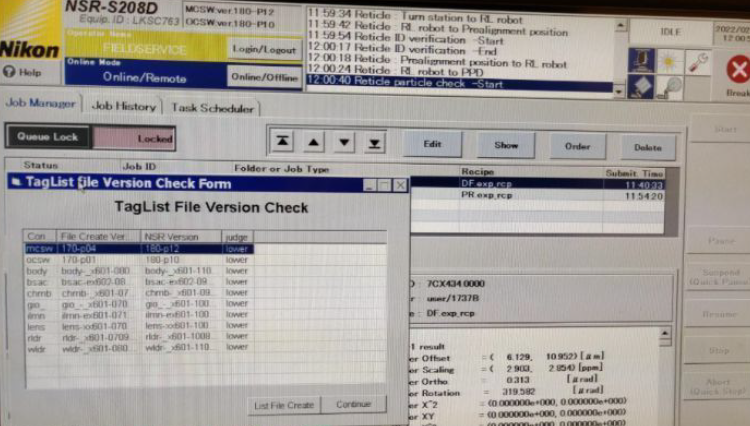This screenshot has width=750, height=426.
Task: Toggle the Queue Lock Locked indicator
Action: [x=134, y=139]
